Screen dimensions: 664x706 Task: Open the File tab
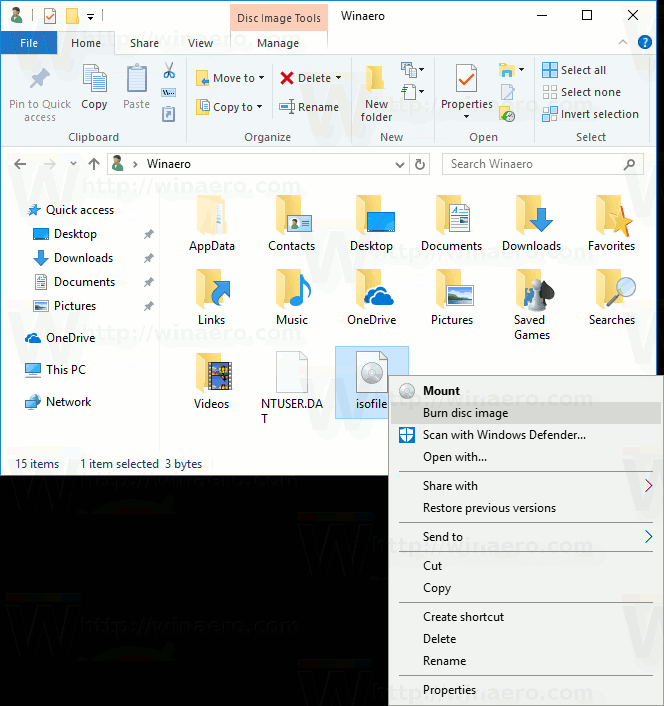tap(29, 43)
